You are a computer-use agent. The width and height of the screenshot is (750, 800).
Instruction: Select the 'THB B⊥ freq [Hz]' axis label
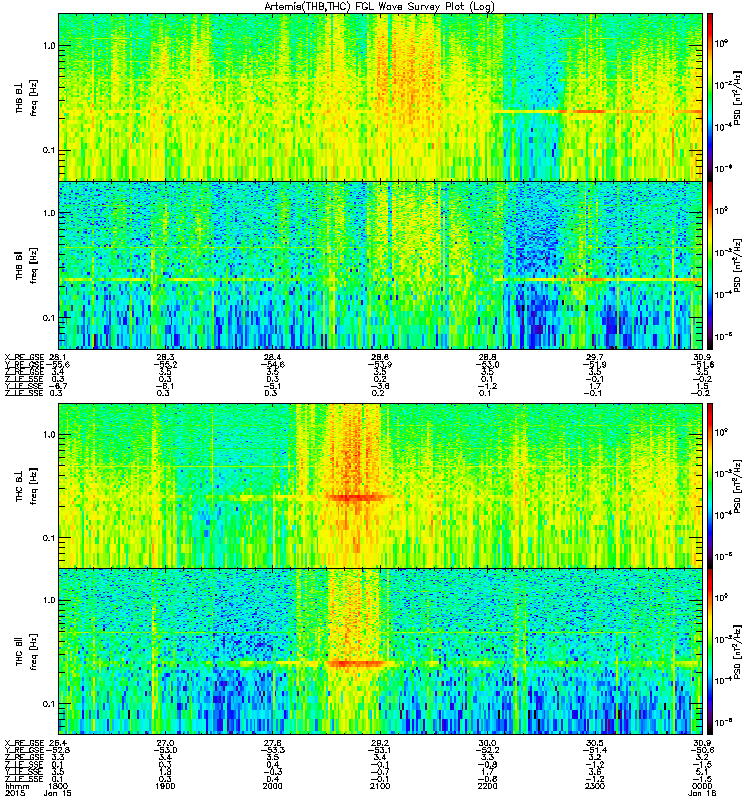[27, 97]
